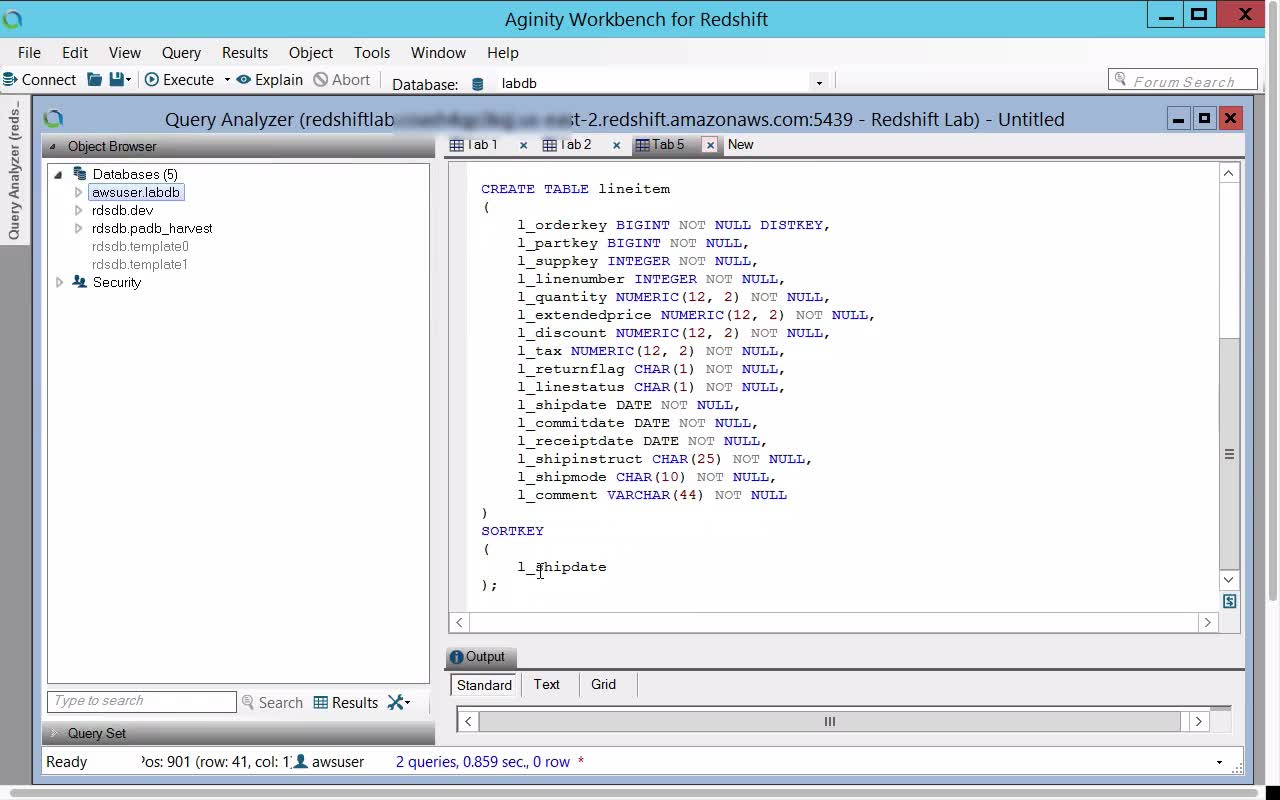Open the Execute options dropdown arrow
The width and height of the screenshot is (1280, 800).
click(227, 80)
